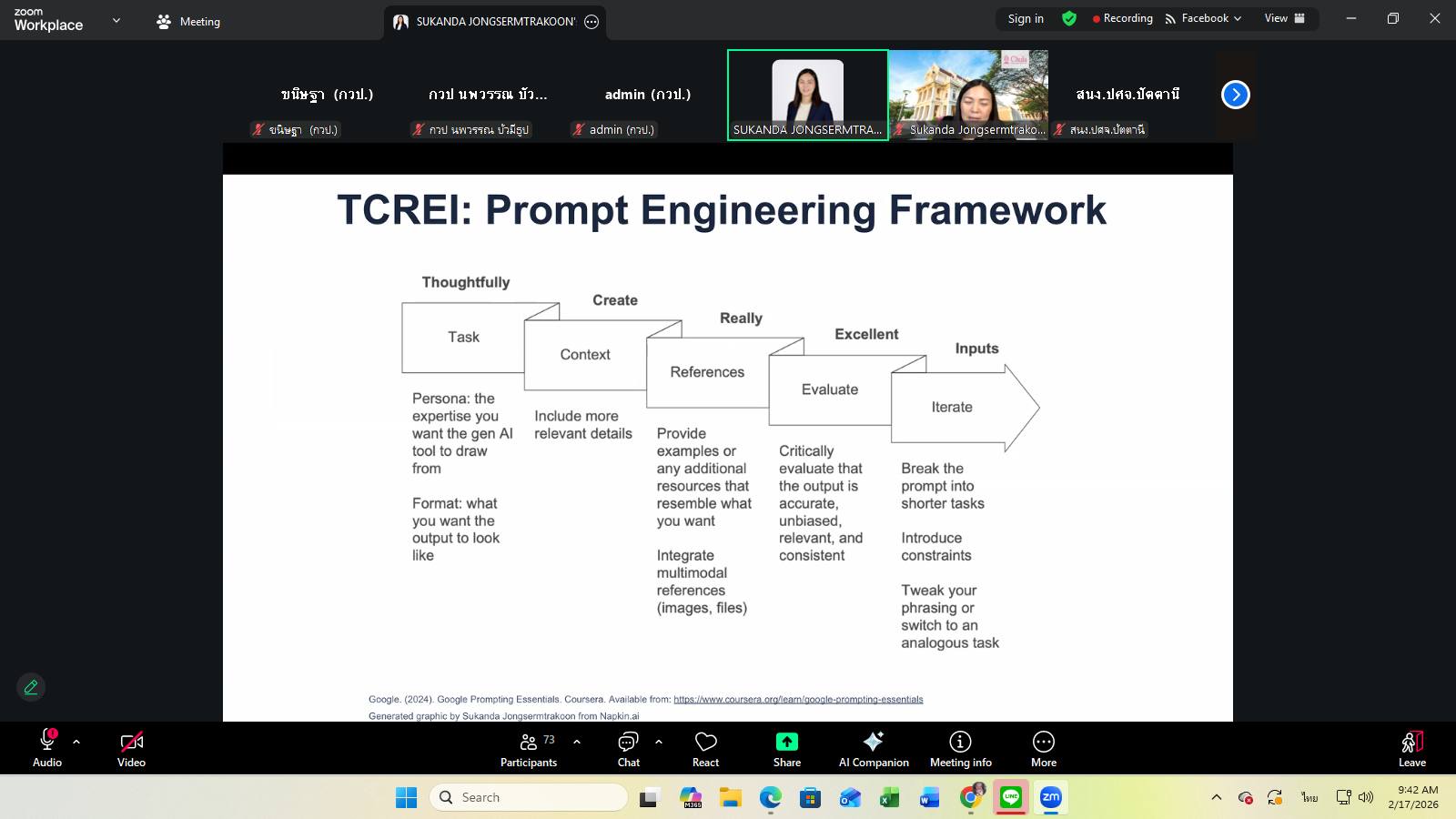Click the green encryption shield icon
The height and width of the screenshot is (819, 1456).
coord(1069,18)
